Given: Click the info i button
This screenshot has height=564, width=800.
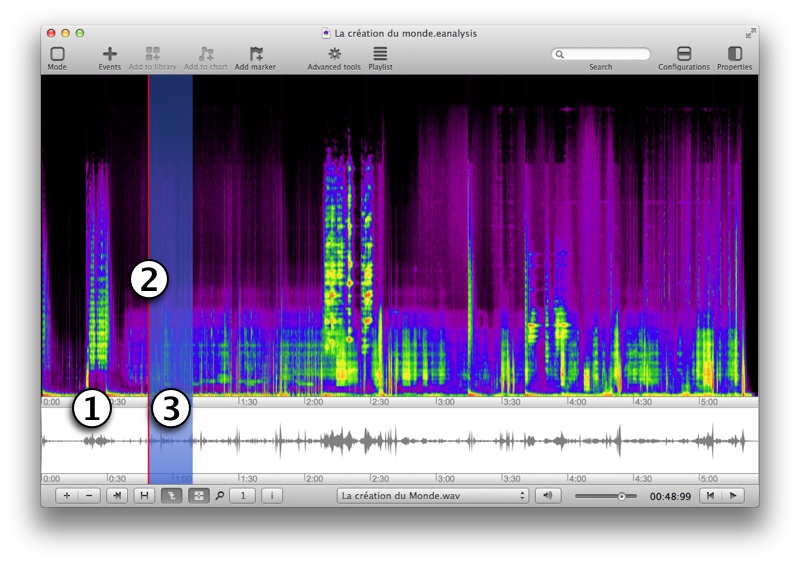Looking at the screenshot, I should [x=272, y=496].
